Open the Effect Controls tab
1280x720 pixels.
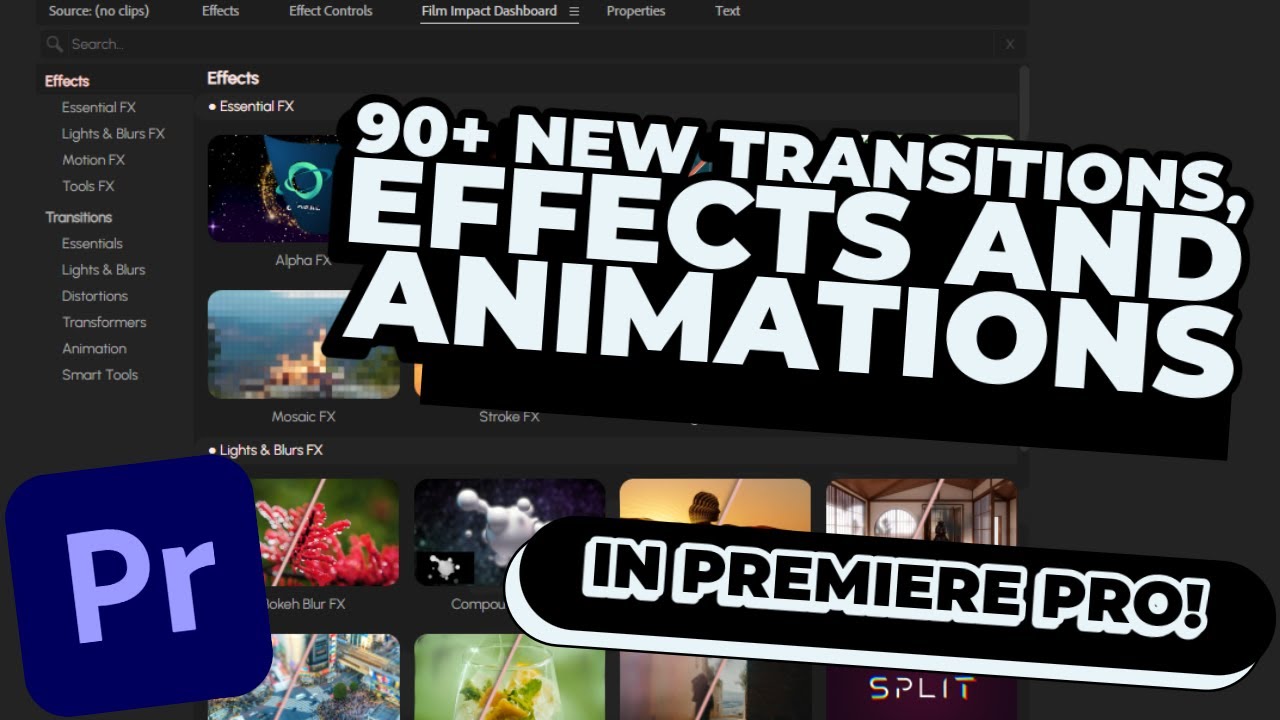click(330, 11)
